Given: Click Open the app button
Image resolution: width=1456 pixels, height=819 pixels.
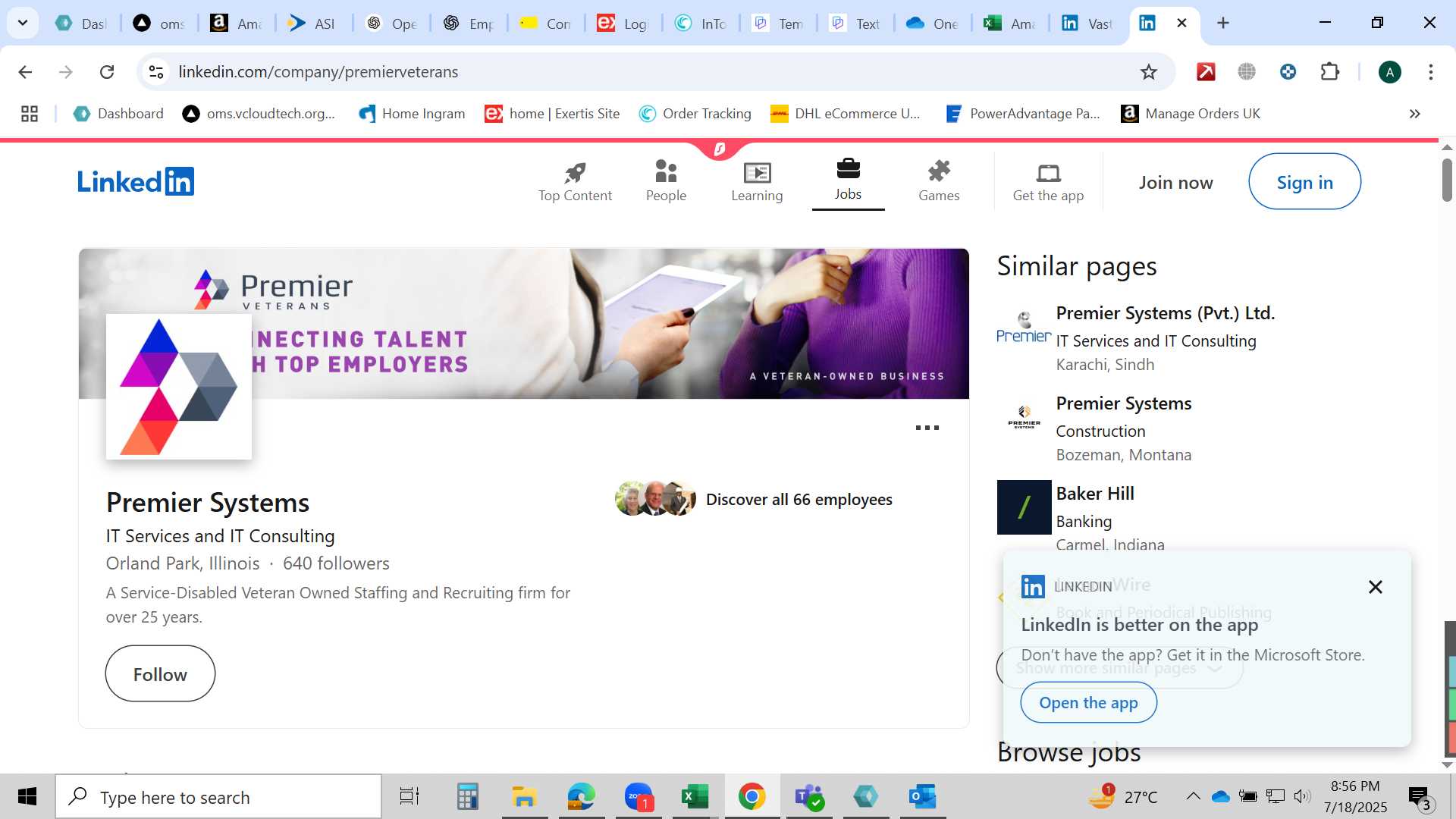Looking at the screenshot, I should 1088,703.
